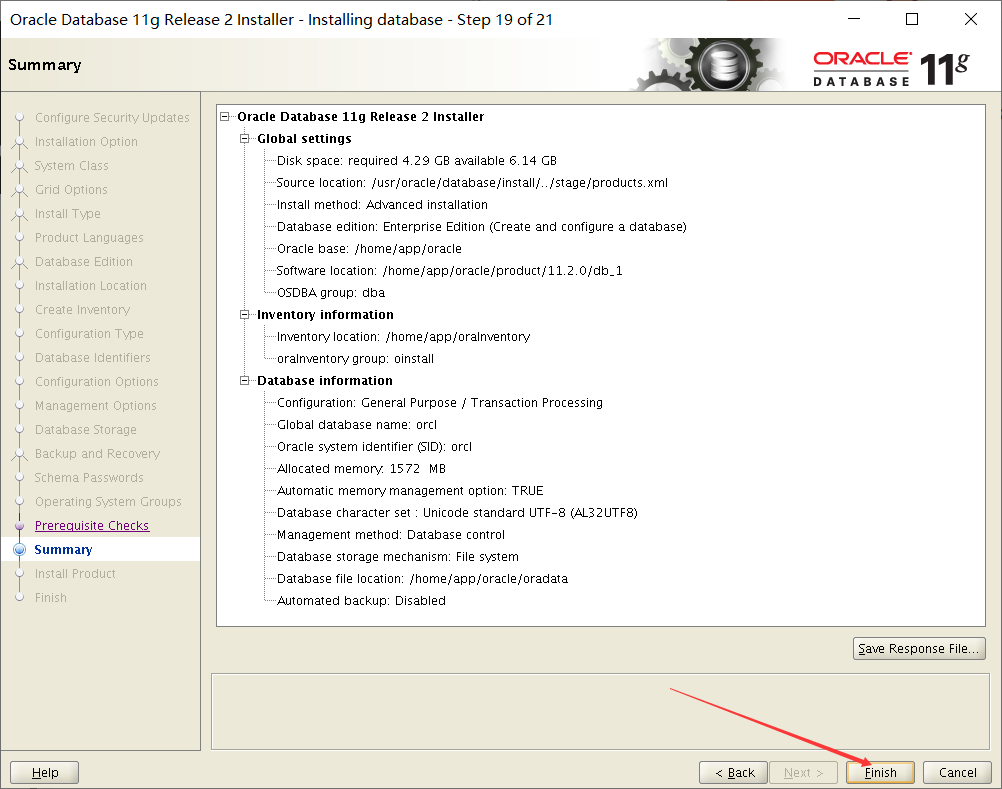1002x789 pixels.
Task: Select the 'Database edition: Enterprise Edition' row
Action: tap(482, 227)
